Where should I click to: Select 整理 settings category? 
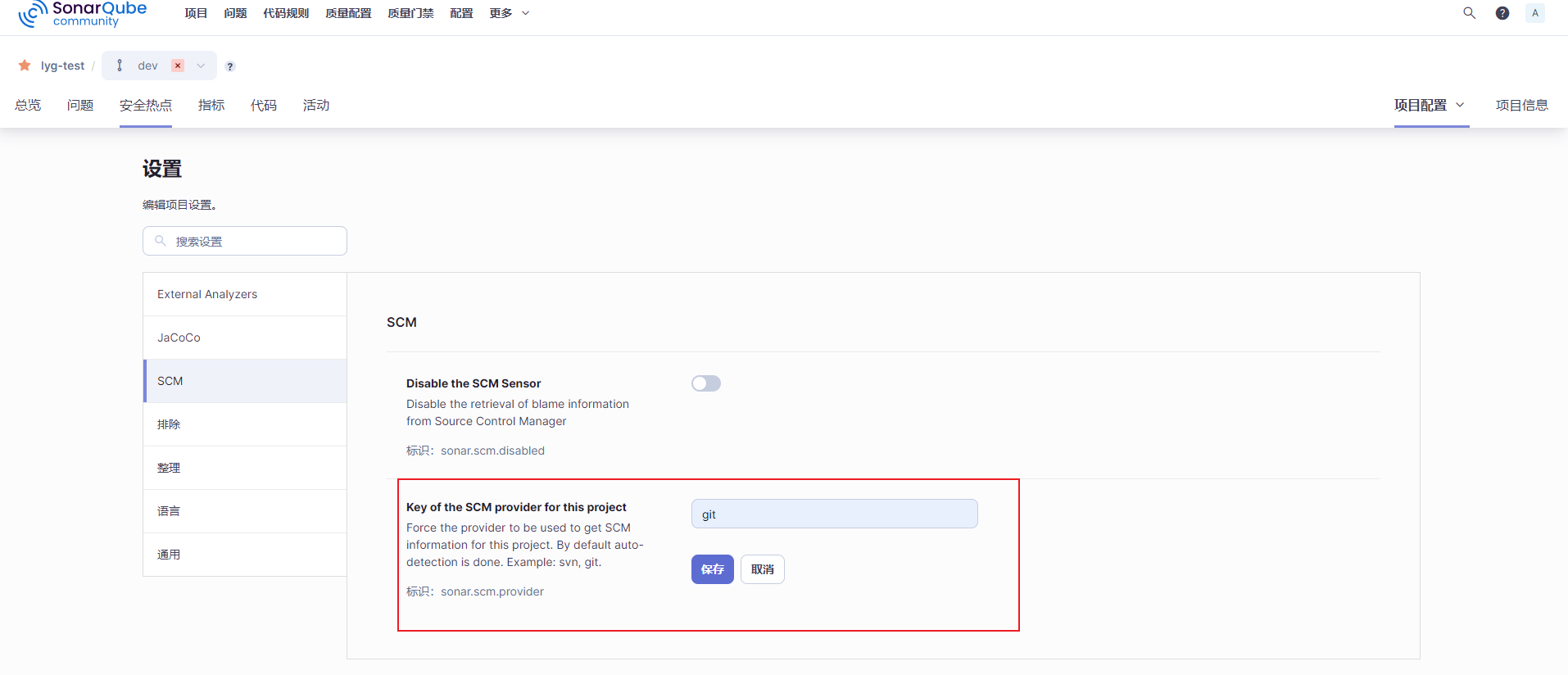coord(245,468)
